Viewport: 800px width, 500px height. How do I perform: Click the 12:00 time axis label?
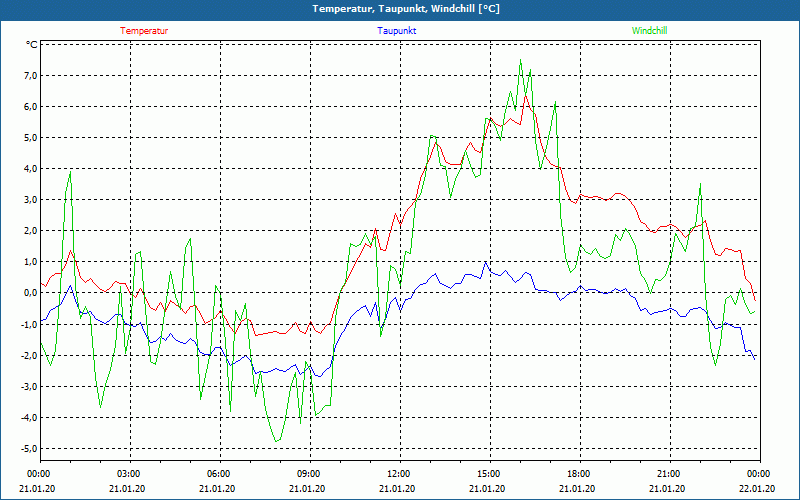point(398,474)
